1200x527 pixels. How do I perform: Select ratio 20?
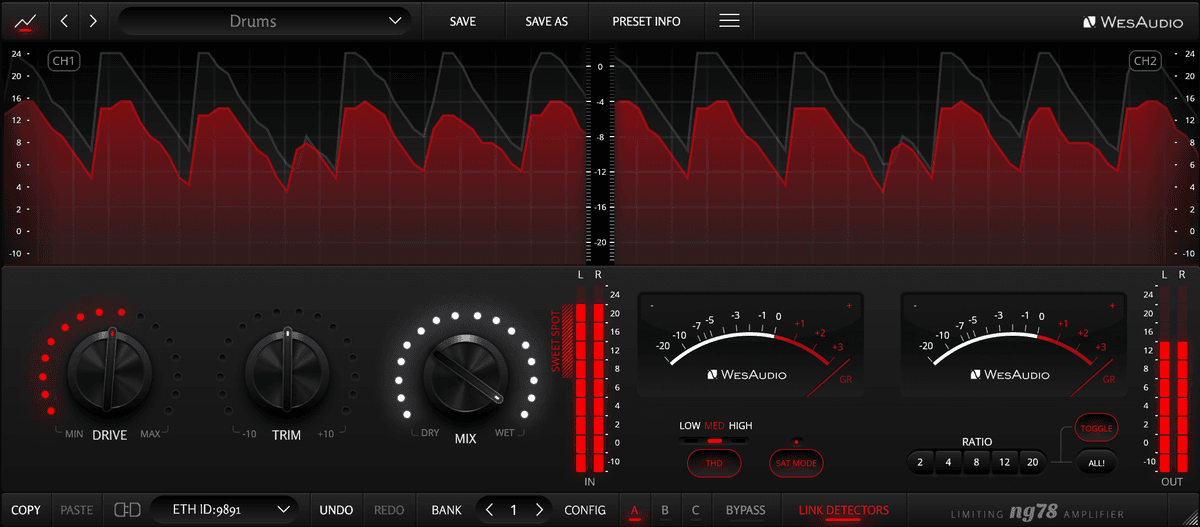[x=1033, y=463]
